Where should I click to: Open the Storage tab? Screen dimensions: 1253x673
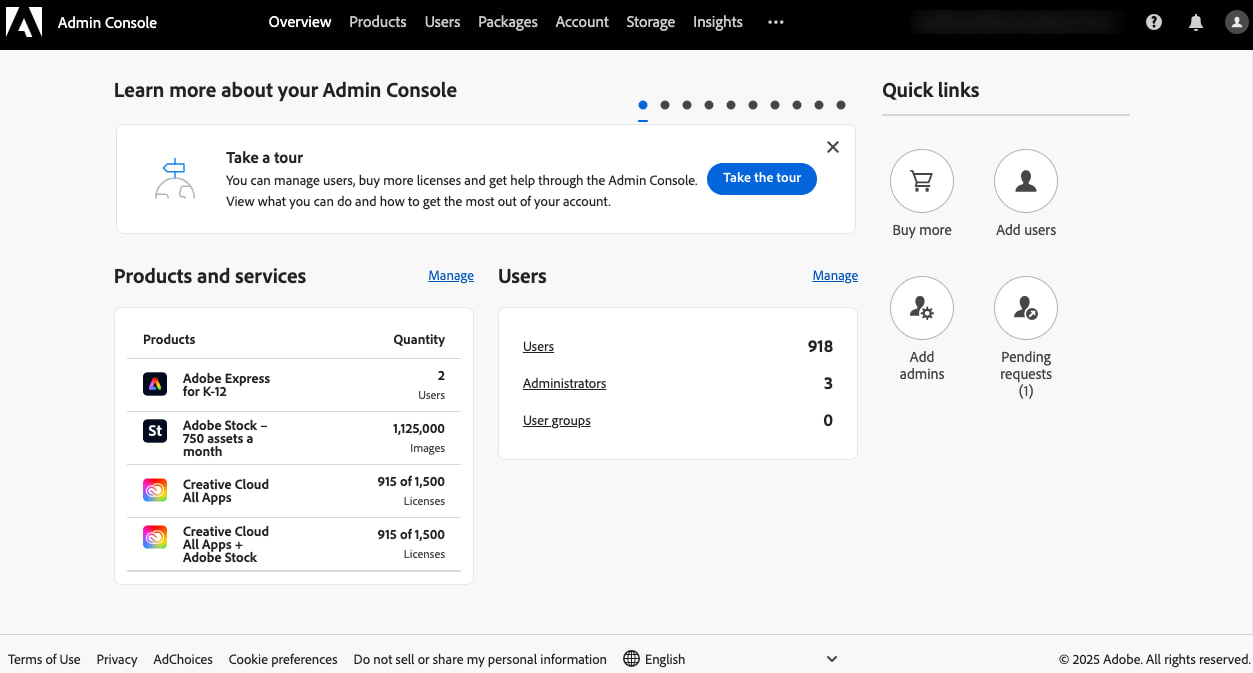coord(651,22)
